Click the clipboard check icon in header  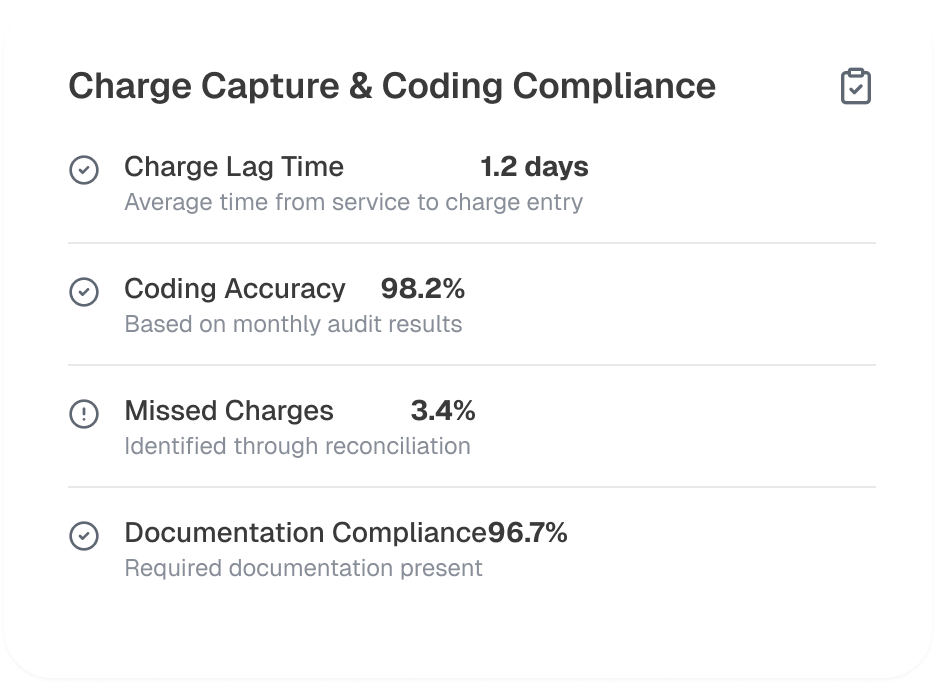[855, 86]
